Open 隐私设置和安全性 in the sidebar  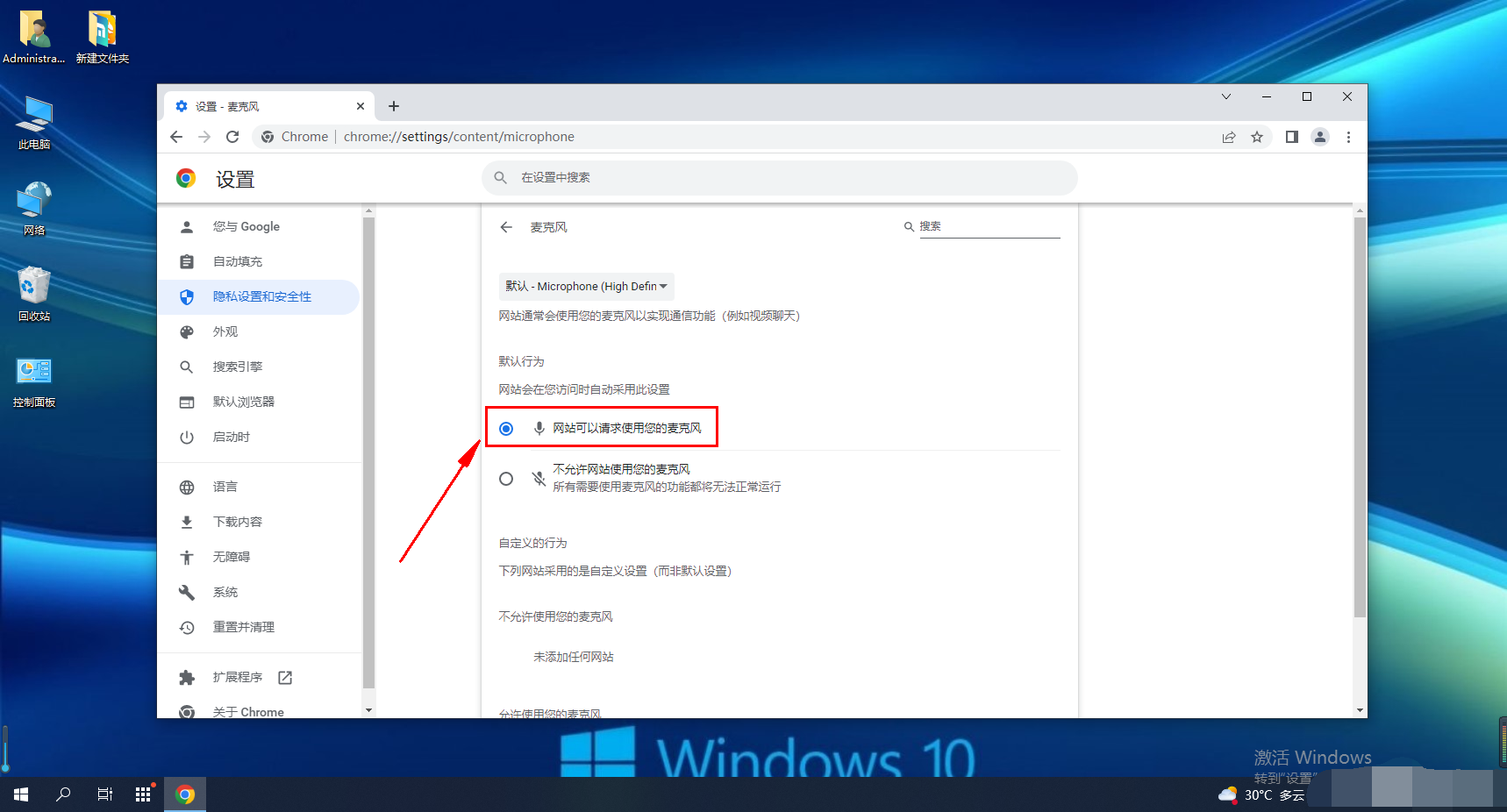[x=261, y=297]
